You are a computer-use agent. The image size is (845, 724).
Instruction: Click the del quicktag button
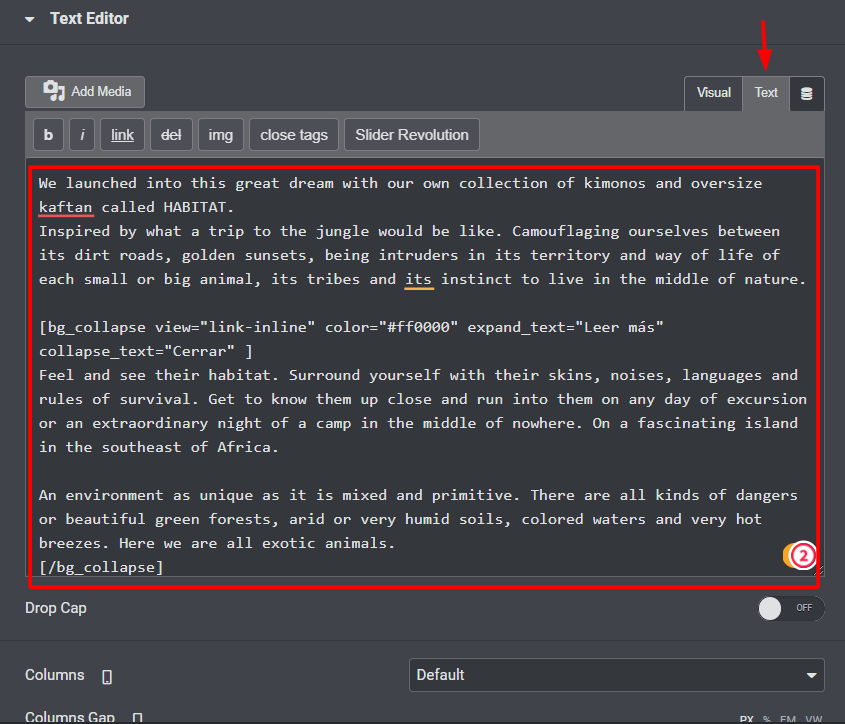[x=171, y=135]
